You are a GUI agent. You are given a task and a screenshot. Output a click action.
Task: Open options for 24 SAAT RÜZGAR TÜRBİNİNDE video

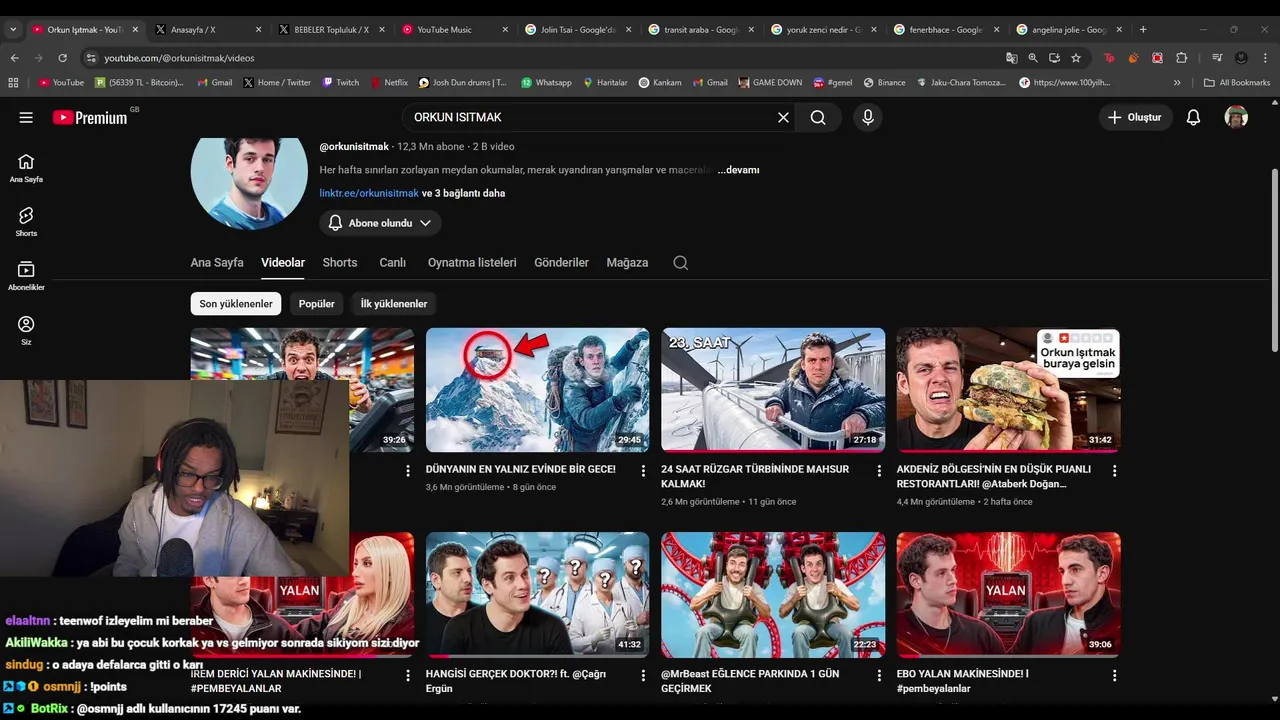coord(879,470)
